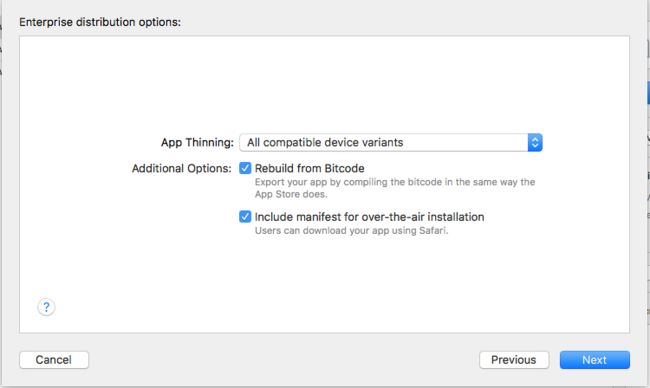
Task: Toggle via the Rebuild from Bitcode label text
Action: [310, 168]
